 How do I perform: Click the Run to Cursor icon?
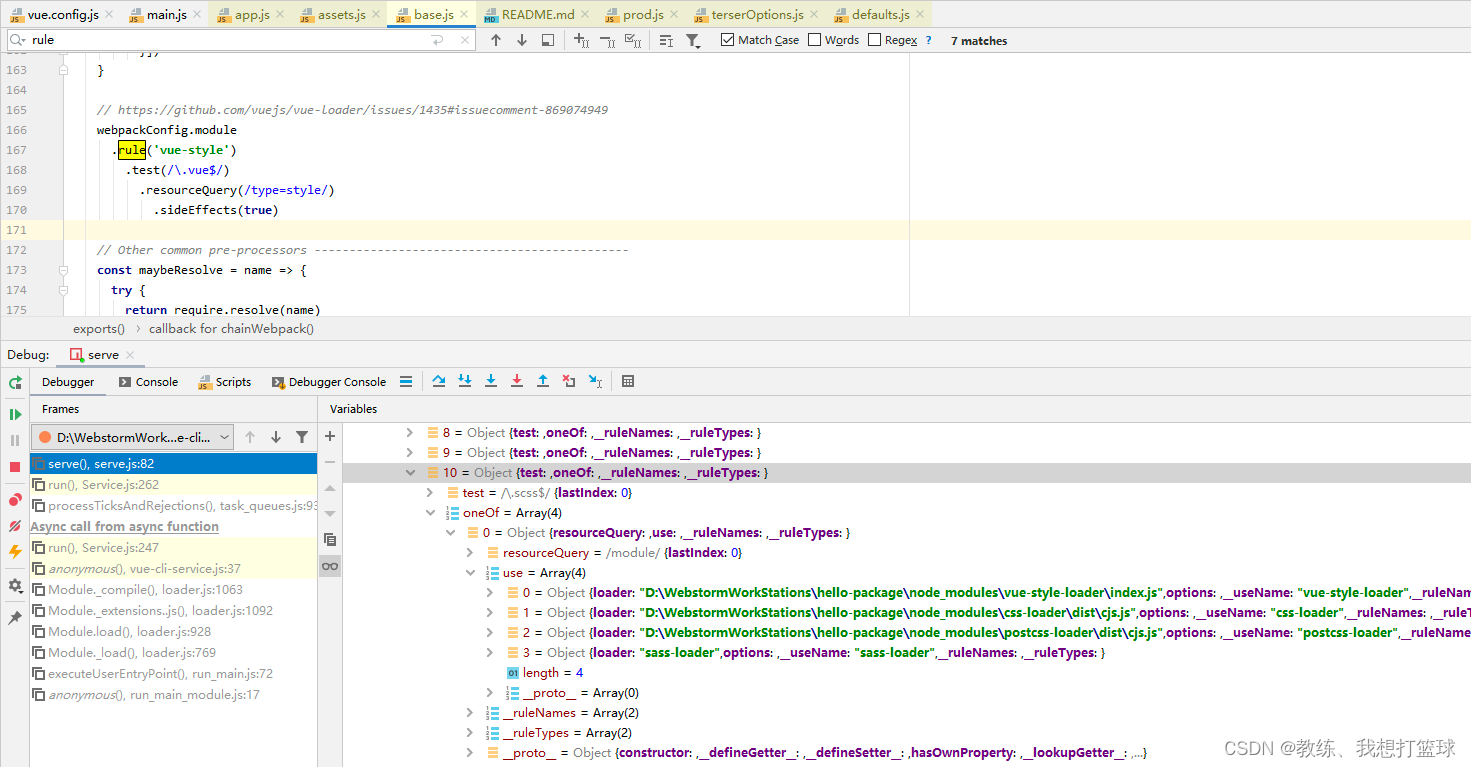tap(596, 381)
